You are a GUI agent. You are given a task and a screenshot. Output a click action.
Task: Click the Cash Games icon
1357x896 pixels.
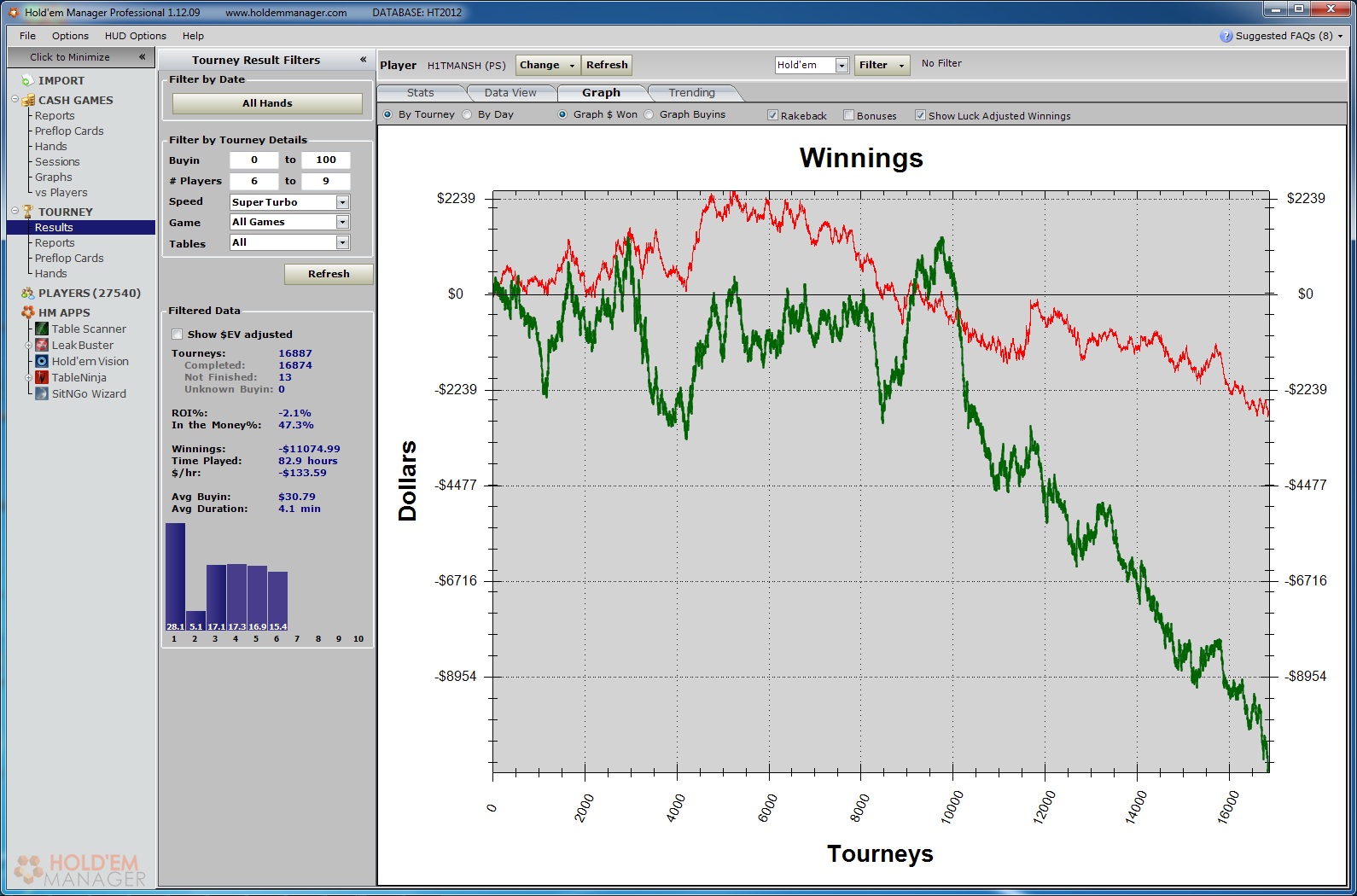pos(28,100)
